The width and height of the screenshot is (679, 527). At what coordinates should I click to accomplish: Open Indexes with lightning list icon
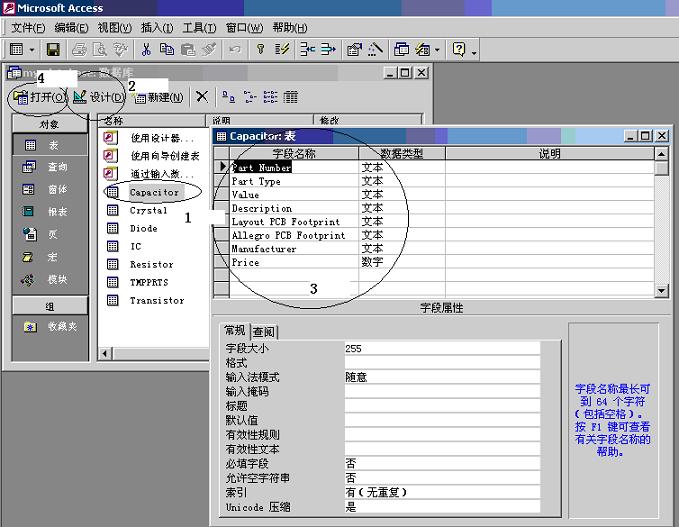tap(281, 49)
